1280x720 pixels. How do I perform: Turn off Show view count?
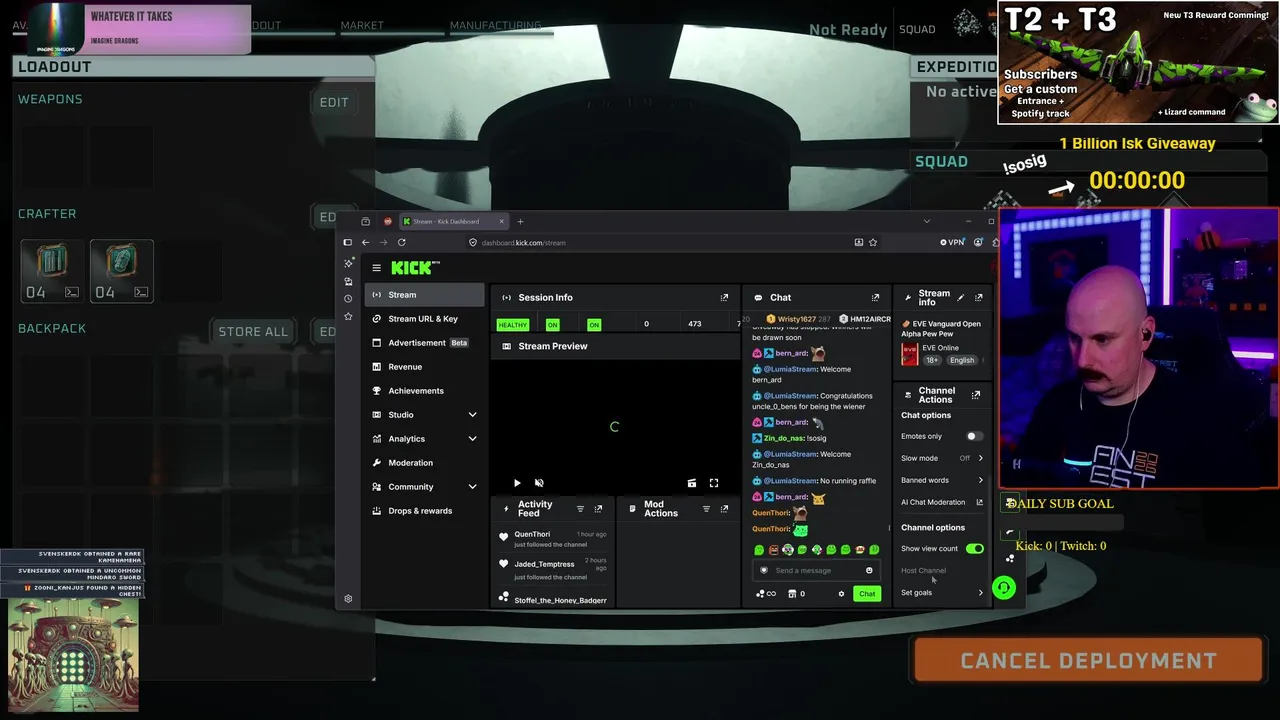coord(975,549)
